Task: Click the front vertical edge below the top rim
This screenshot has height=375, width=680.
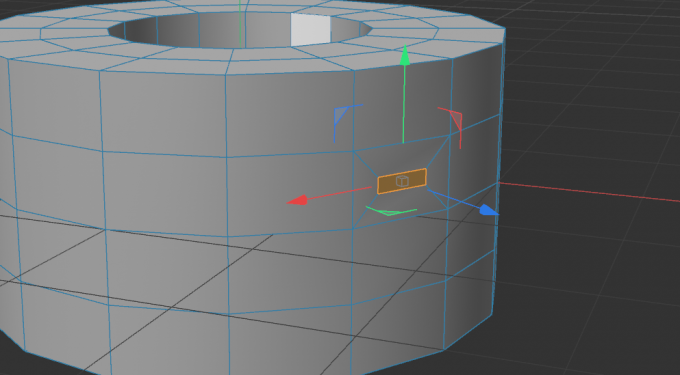Action: [x=226, y=115]
